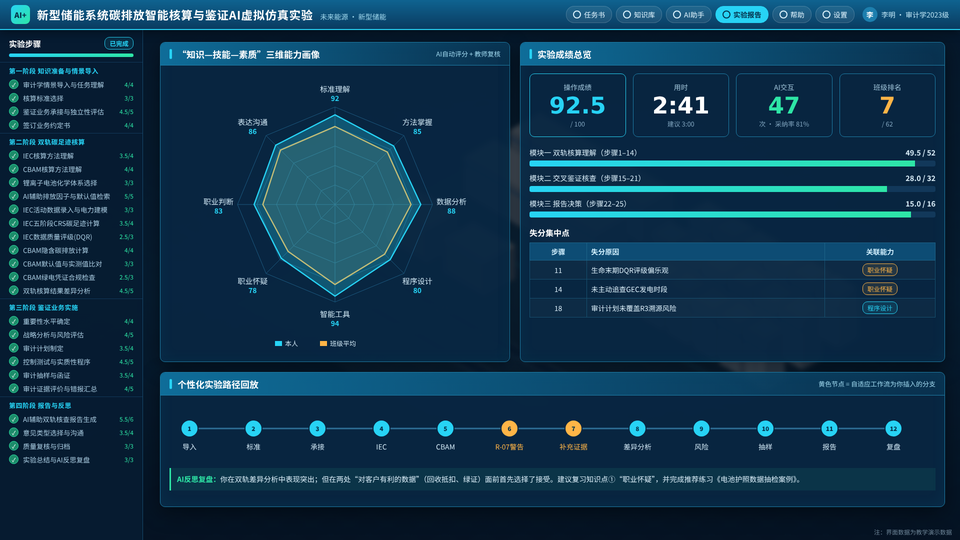Click the 班级平均 legend color swatch
This screenshot has width=960, height=540.
[323, 343]
